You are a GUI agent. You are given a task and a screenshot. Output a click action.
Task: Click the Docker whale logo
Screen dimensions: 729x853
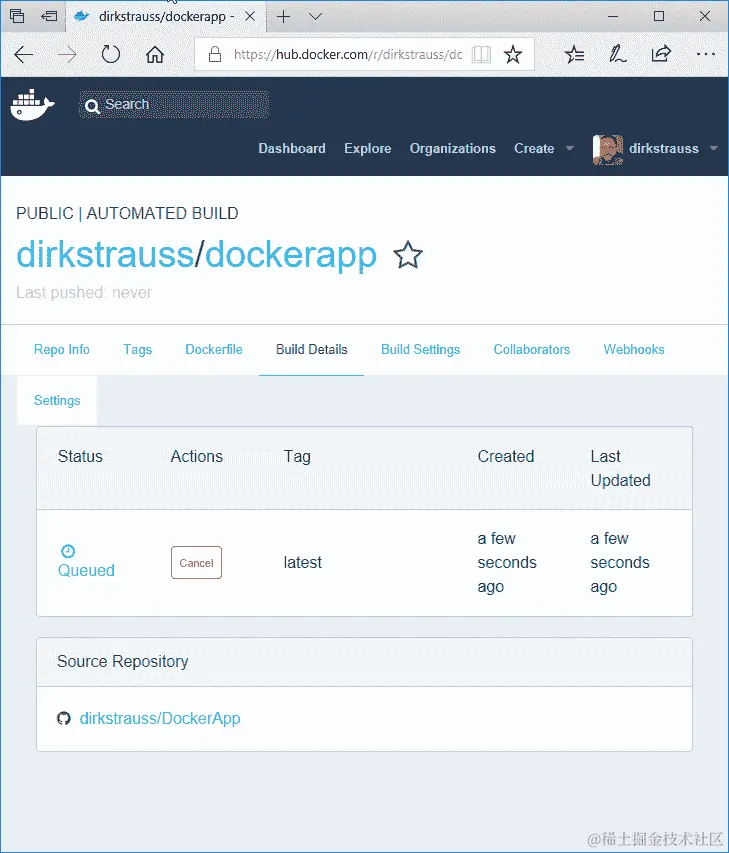[32, 104]
